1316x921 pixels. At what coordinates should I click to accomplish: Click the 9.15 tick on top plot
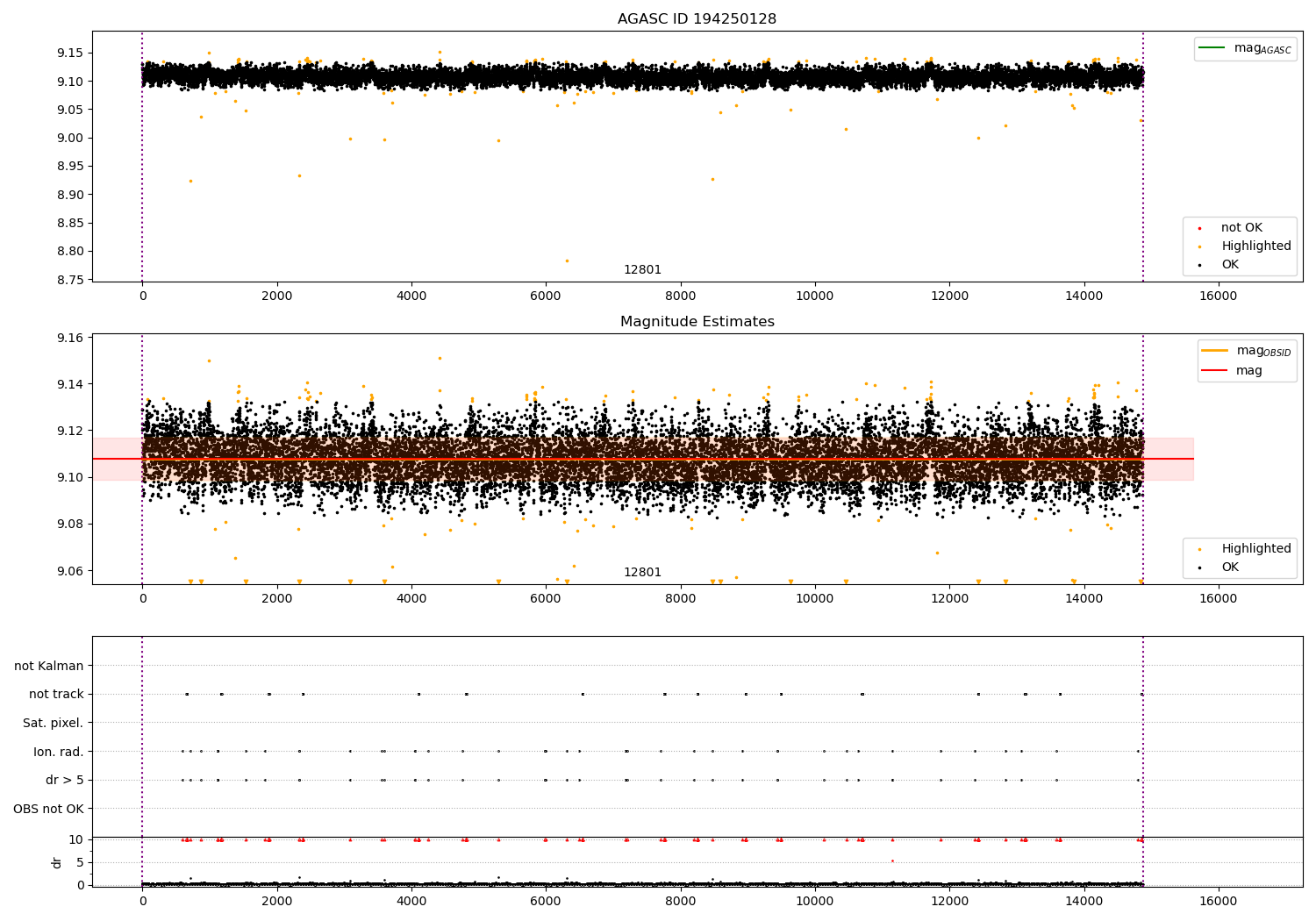point(70,54)
